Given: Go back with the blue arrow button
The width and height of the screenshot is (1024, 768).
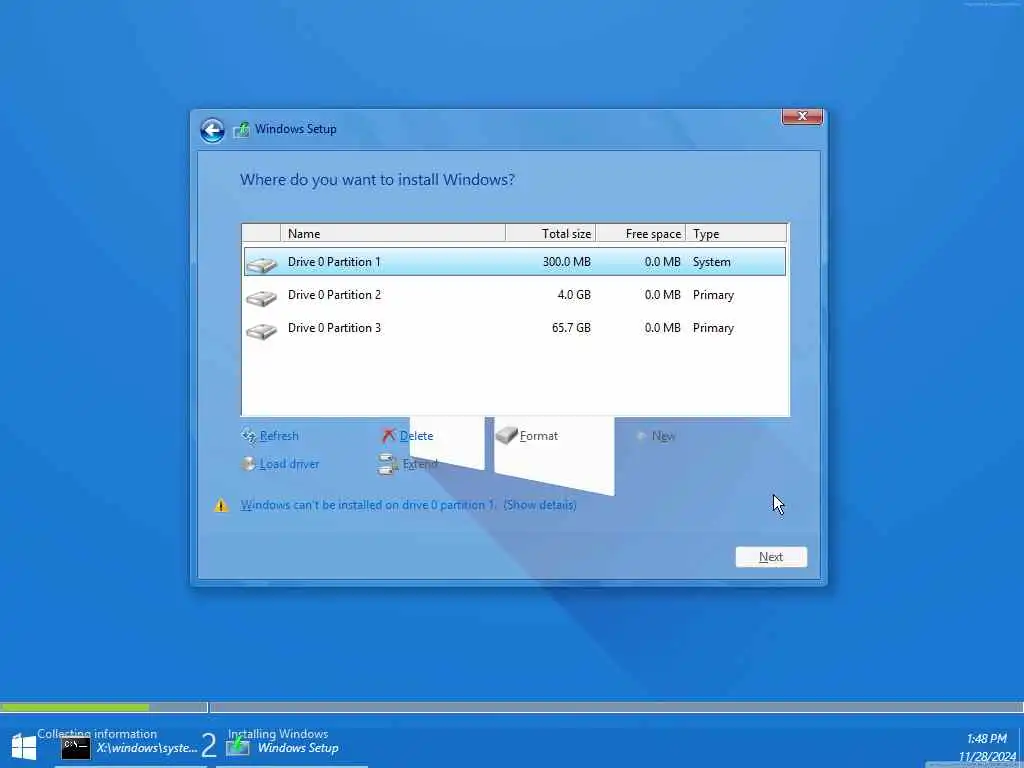Looking at the screenshot, I should [x=212, y=130].
